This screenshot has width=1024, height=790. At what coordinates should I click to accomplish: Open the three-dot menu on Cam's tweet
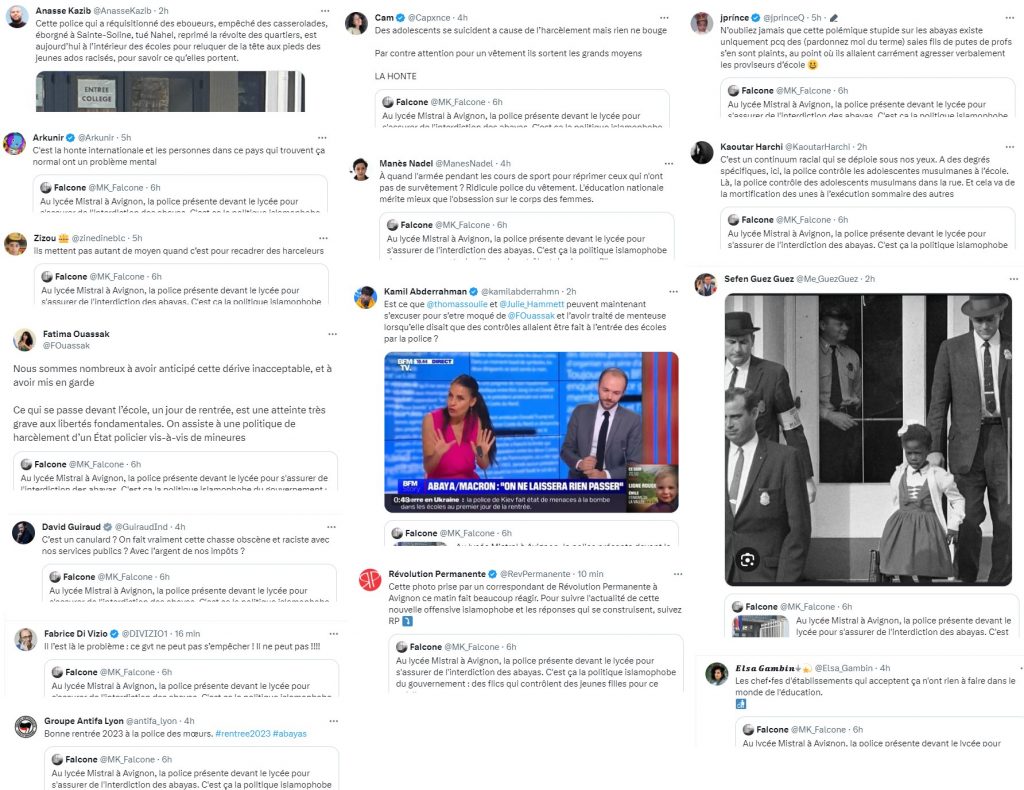pyautogui.click(x=664, y=18)
